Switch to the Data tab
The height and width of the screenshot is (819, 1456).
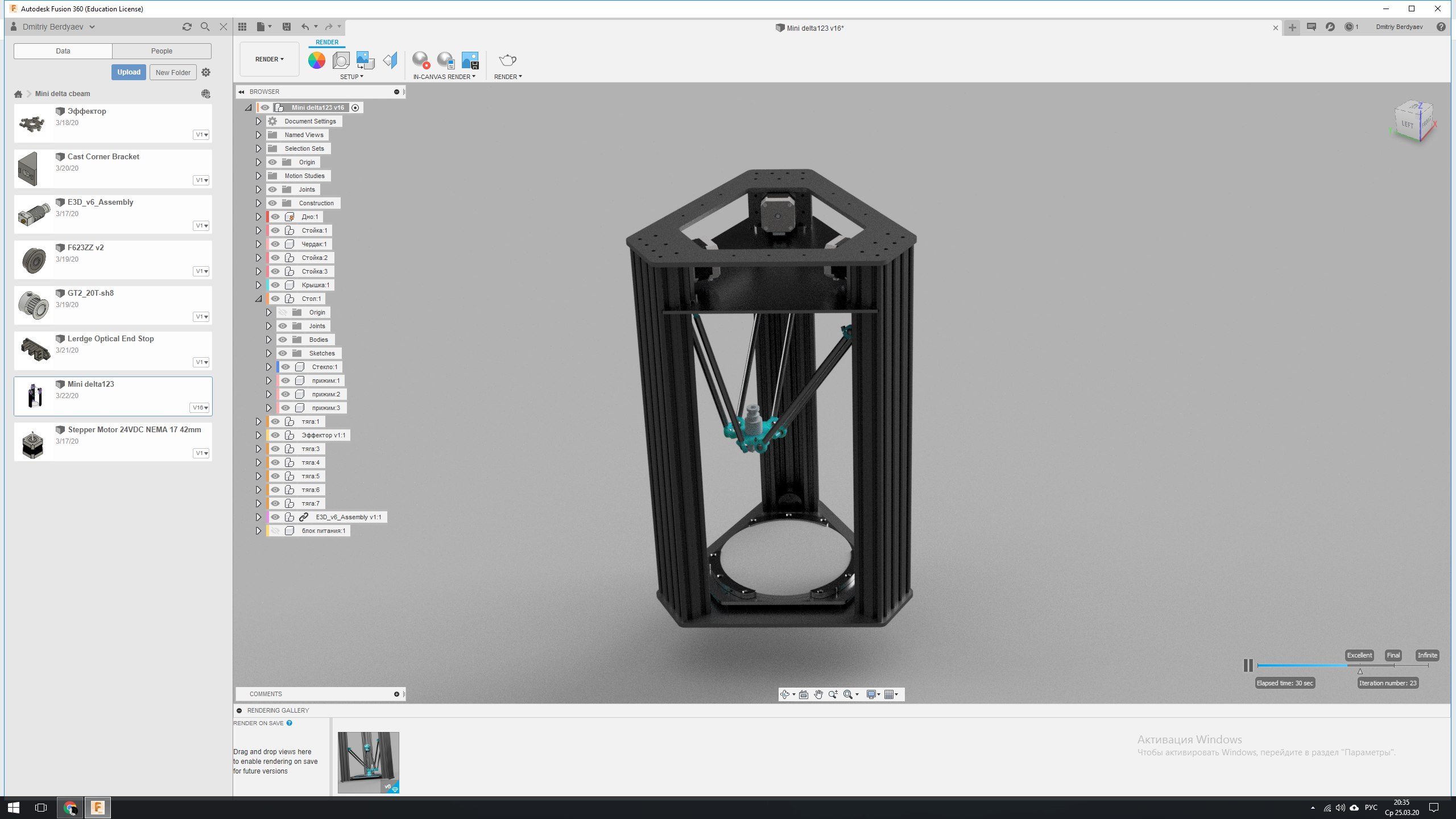pyautogui.click(x=63, y=51)
